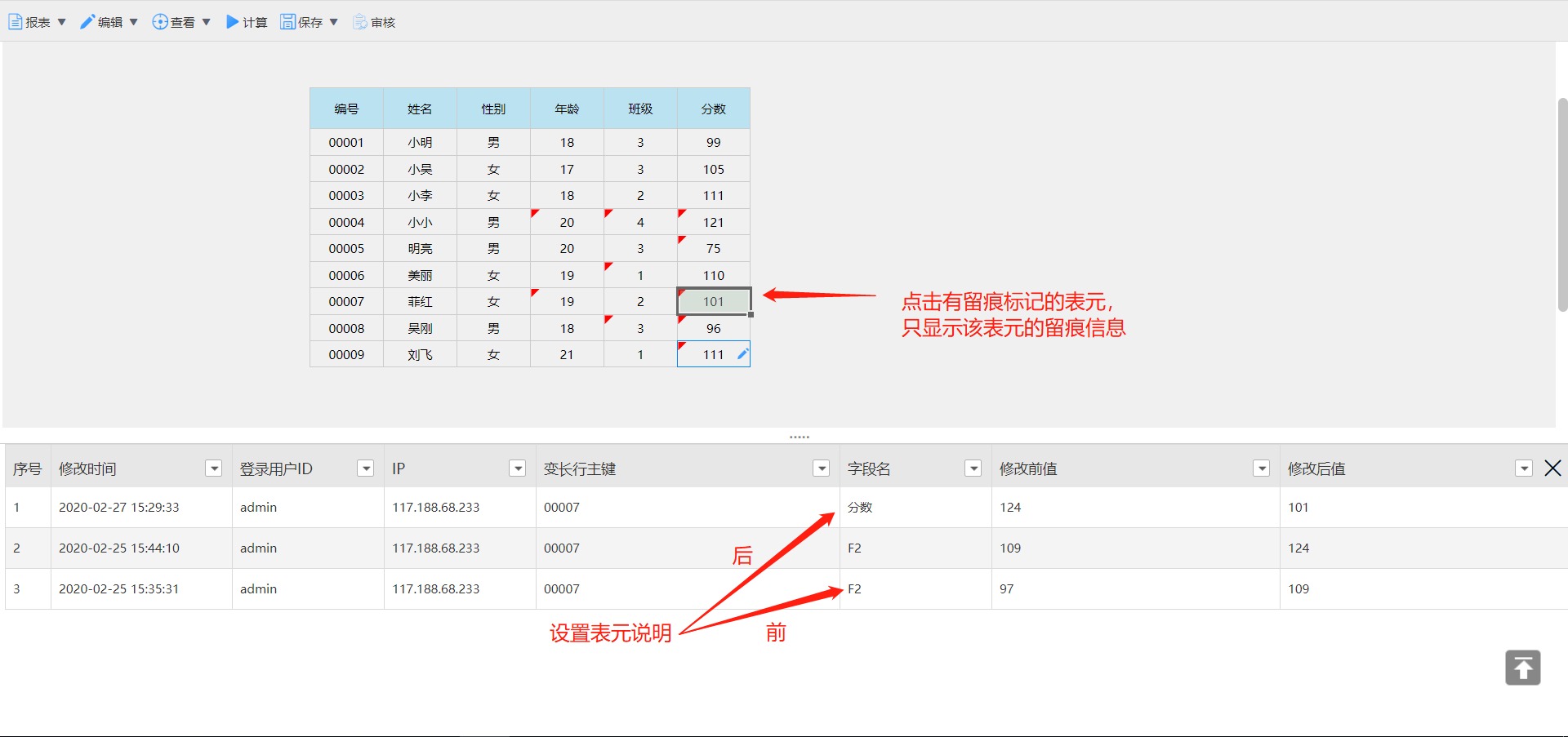Open the 报表 report menu

(37, 22)
